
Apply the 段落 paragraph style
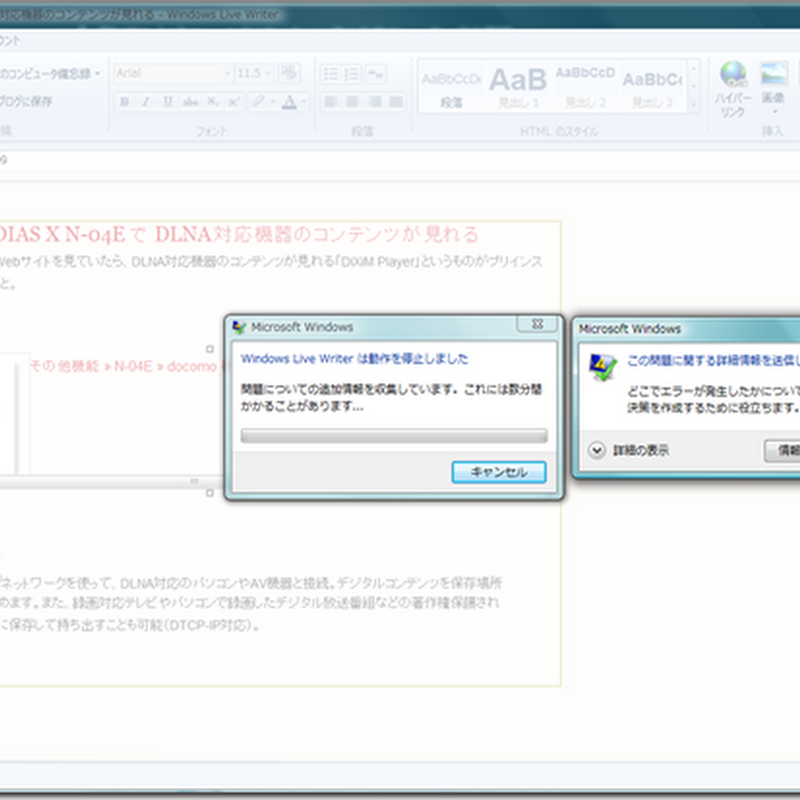[452, 87]
